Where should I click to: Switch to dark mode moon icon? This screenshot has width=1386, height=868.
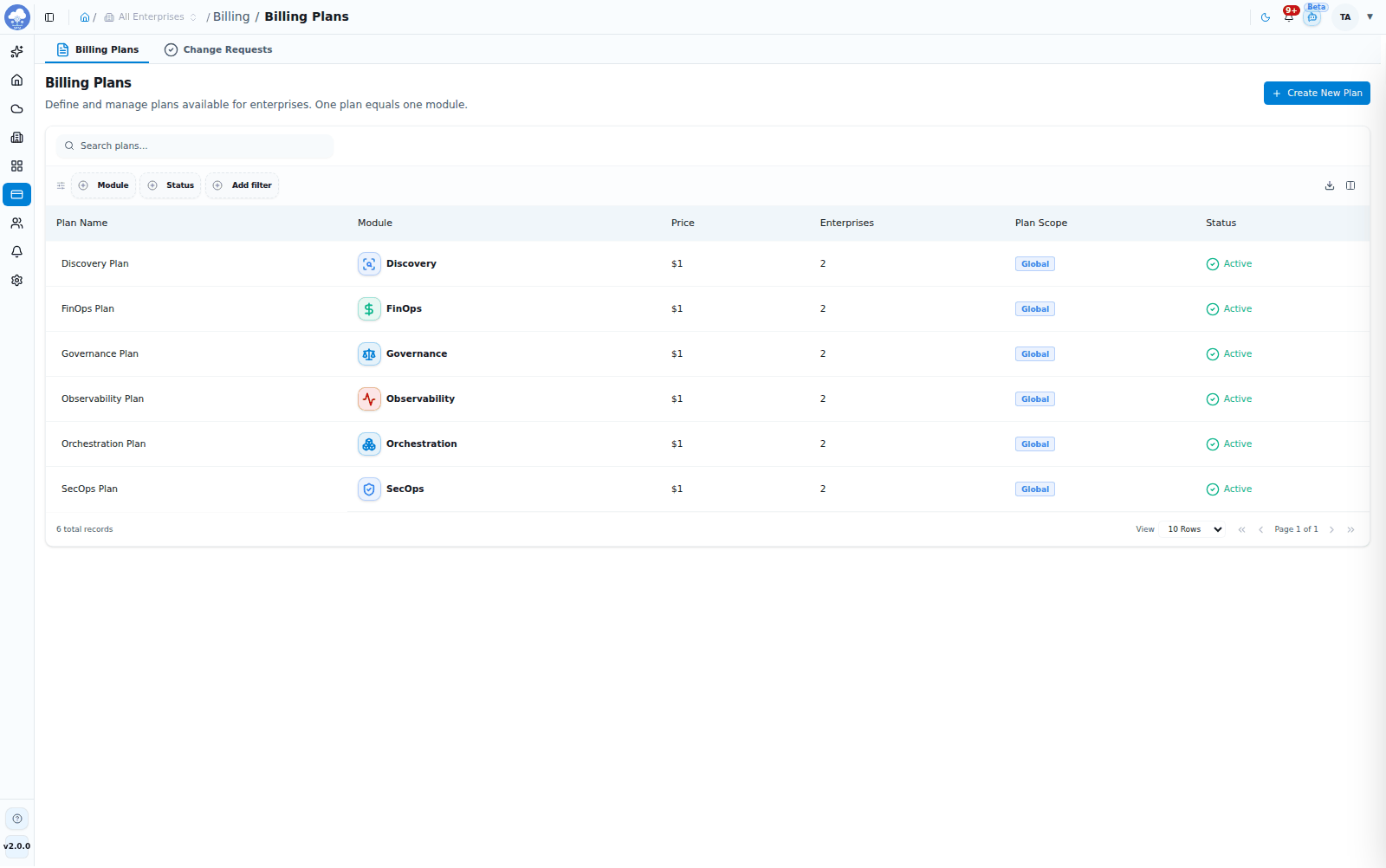click(1266, 17)
